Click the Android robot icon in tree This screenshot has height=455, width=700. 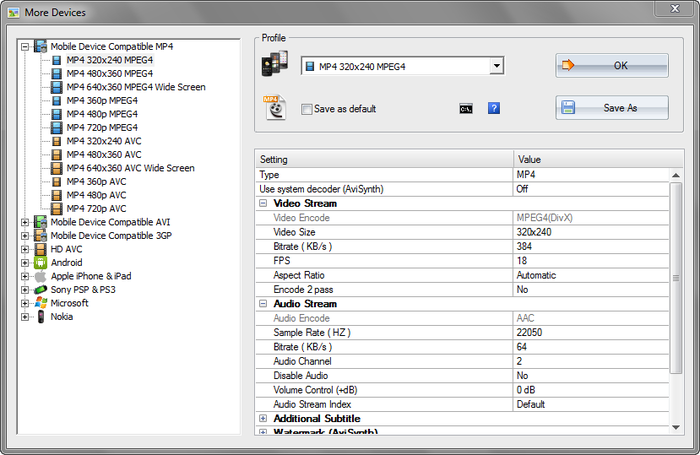point(40,262)
